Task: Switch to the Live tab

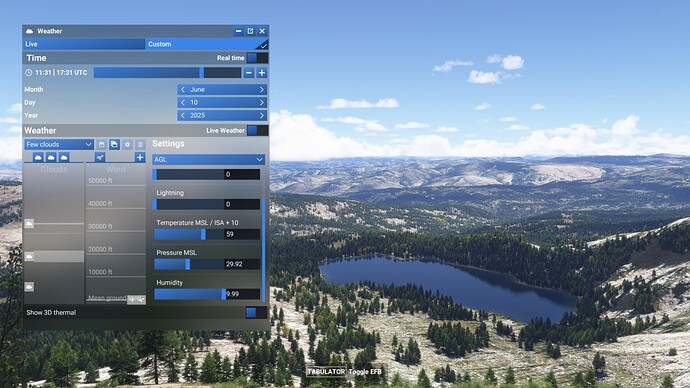Action: tap(84, 44)
